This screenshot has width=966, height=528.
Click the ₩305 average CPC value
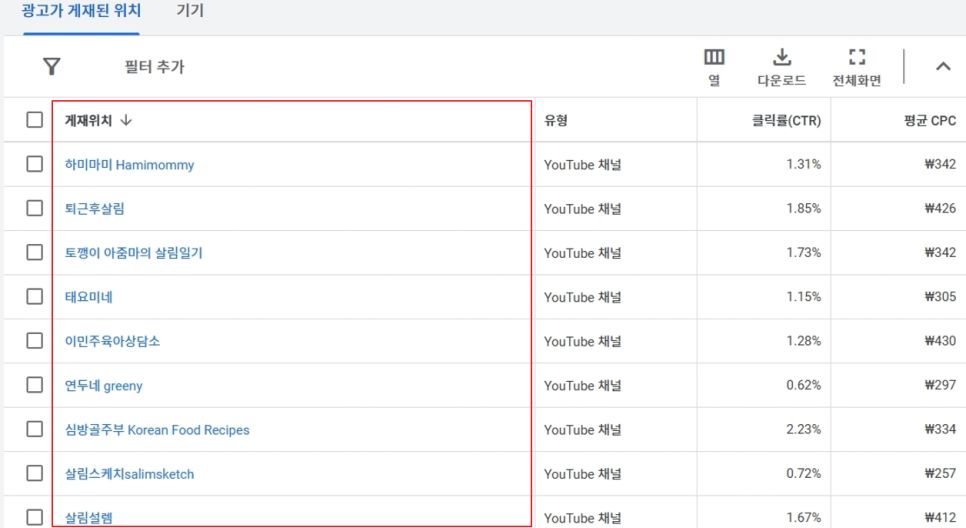click(x=940, y=296)
